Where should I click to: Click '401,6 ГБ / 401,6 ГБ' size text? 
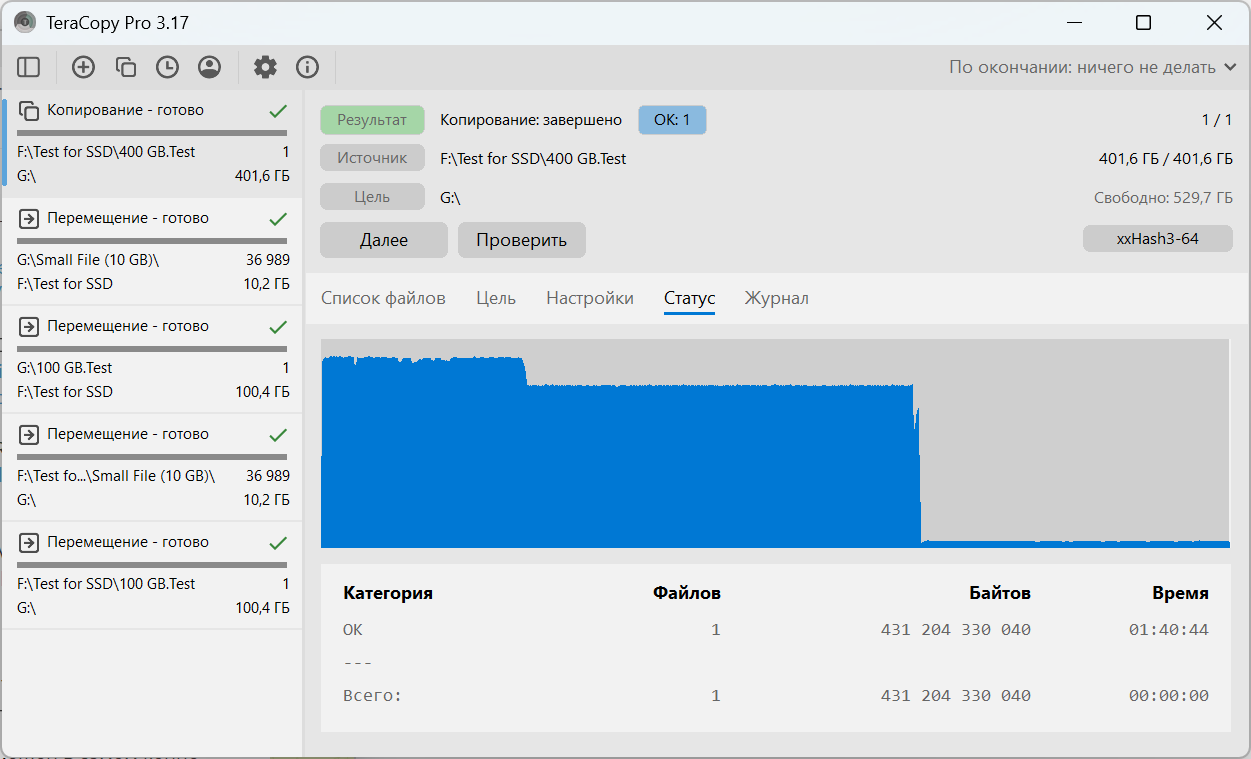1165,158
